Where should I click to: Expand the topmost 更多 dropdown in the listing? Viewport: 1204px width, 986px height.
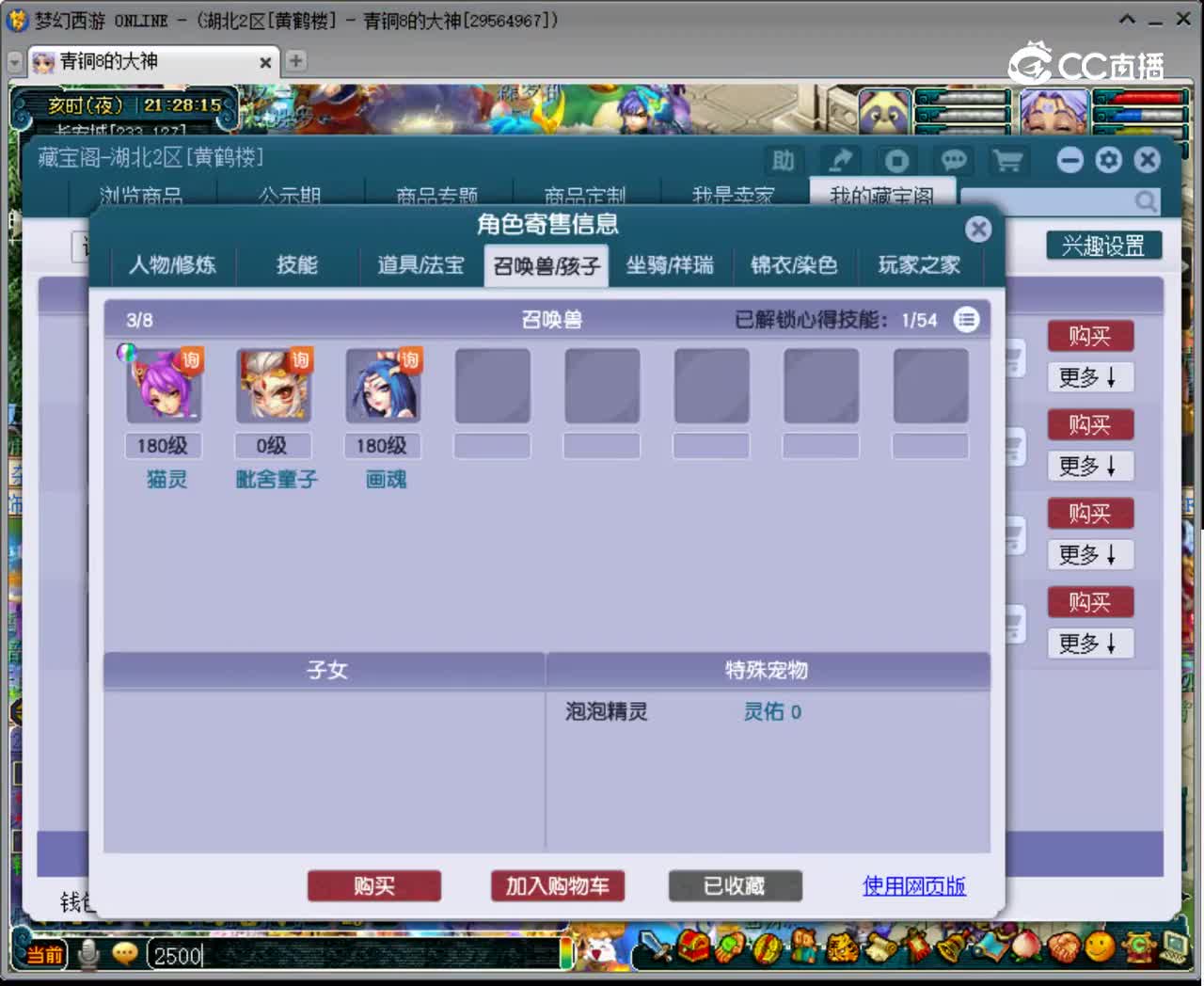pyautogui.click(x=1090, y=377)
